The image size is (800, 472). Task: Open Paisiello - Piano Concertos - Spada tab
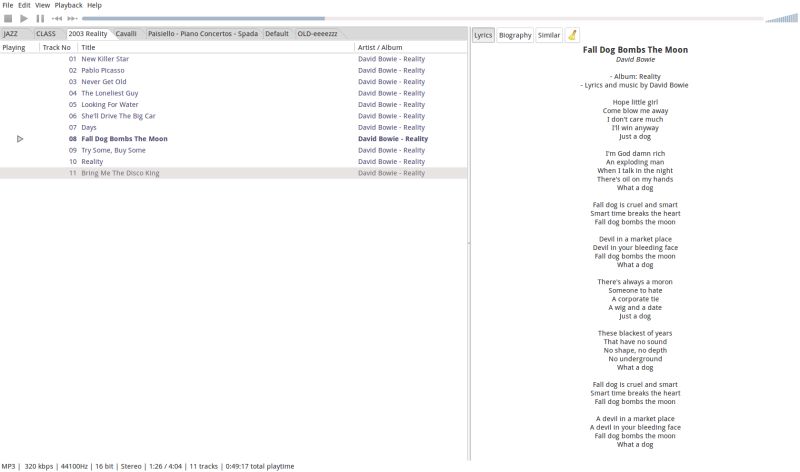pos(203,34)
